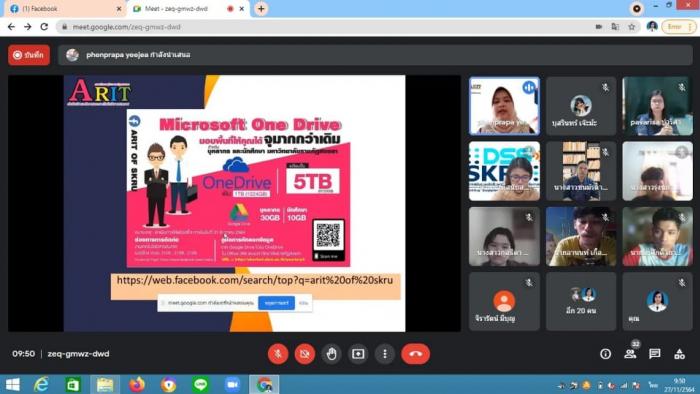Click the browser address bar
The width and height of the screenshot is (700, 394).
[x=326, y=27]
